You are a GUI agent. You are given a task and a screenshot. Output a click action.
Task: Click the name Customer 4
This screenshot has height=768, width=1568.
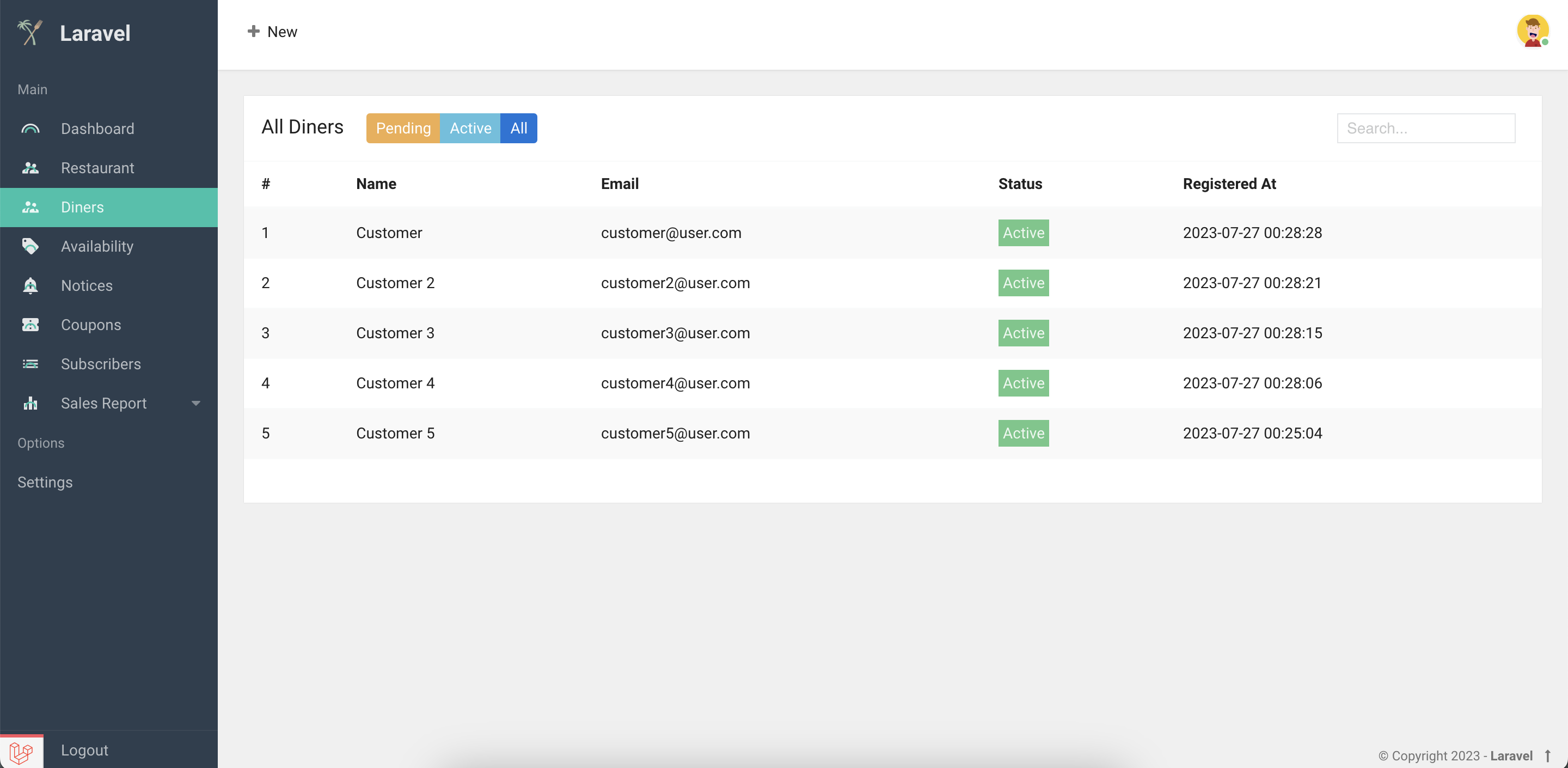(x=396, y=383)
